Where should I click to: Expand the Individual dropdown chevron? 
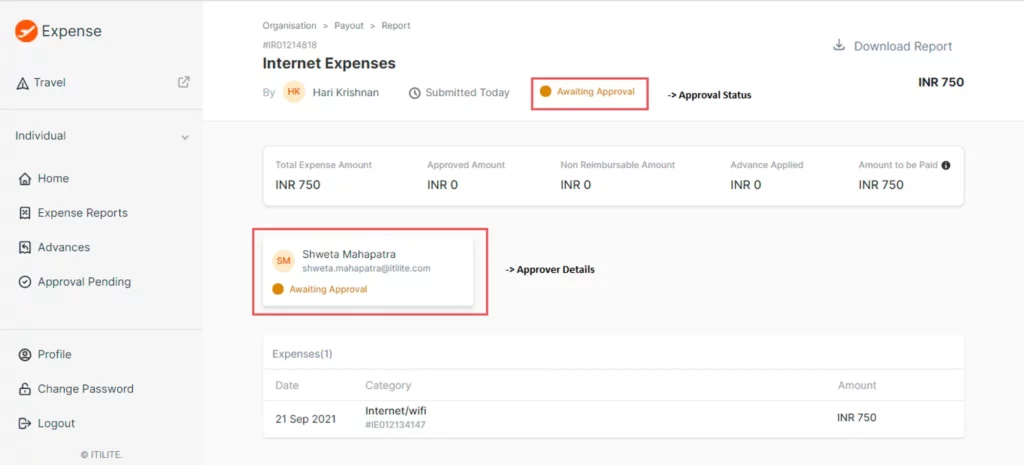185,137
